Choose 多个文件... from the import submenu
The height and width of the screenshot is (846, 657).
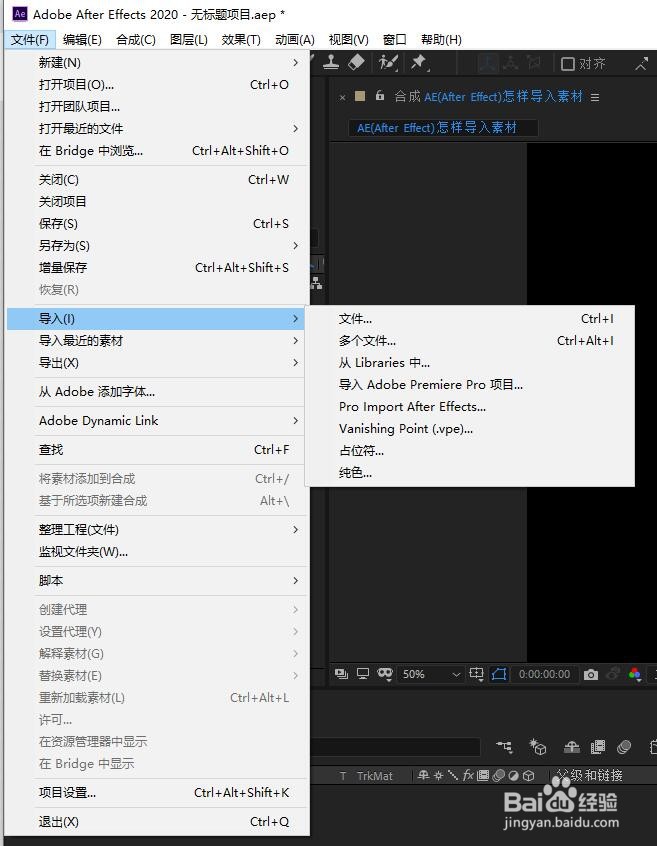[470, 341]
